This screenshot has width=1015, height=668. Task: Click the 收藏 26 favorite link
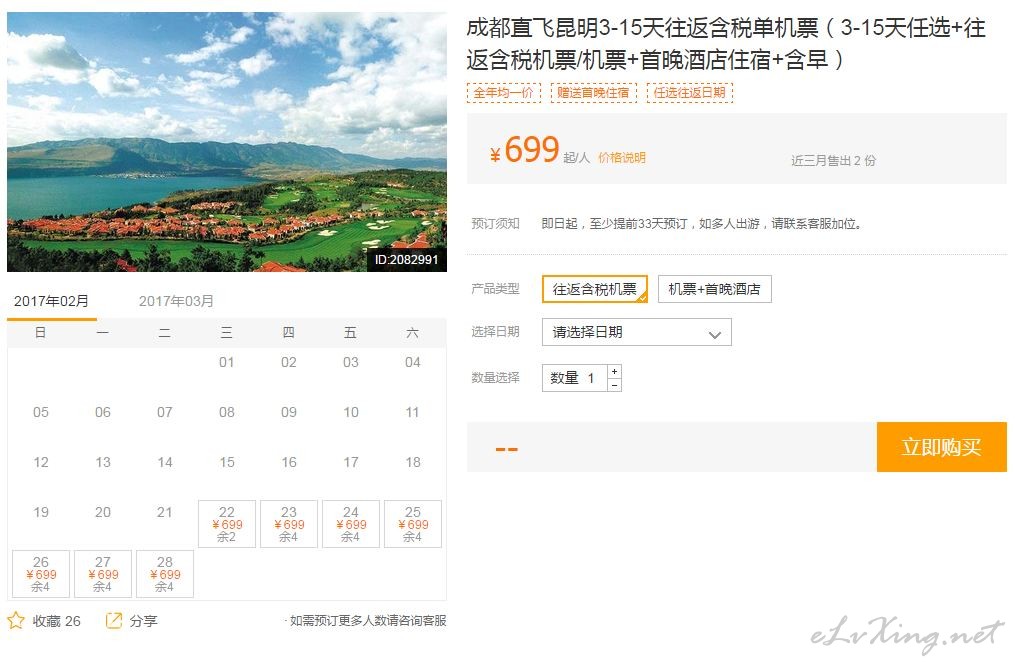[56, 621]
